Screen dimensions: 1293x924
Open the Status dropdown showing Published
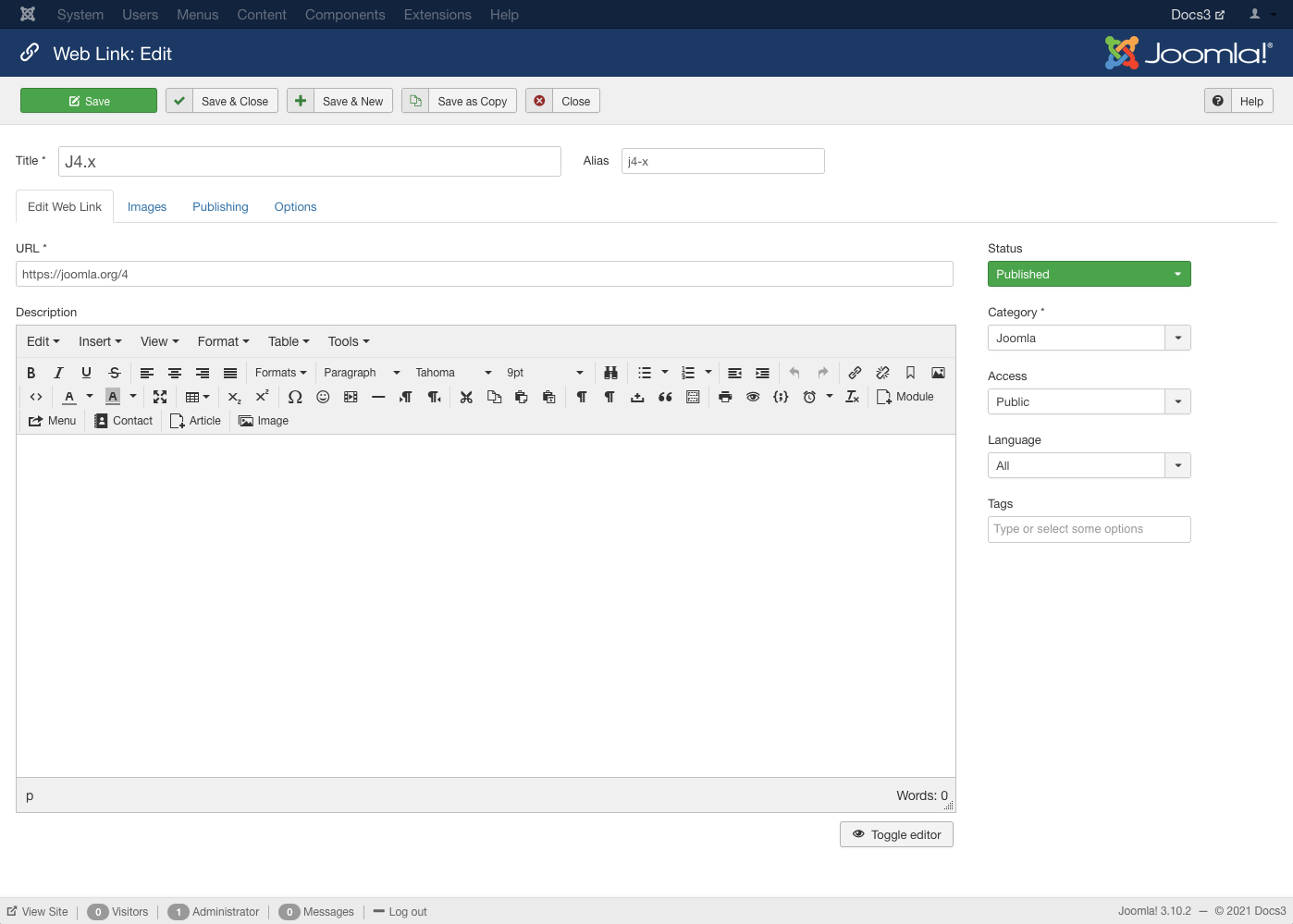point(1089,274)
